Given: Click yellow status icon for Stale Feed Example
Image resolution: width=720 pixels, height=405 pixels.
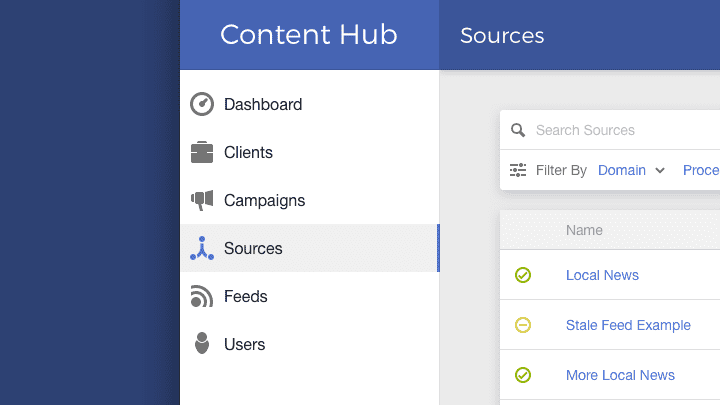Looking at the screenshot, I should pyautogui.click(x=523, y=325).
